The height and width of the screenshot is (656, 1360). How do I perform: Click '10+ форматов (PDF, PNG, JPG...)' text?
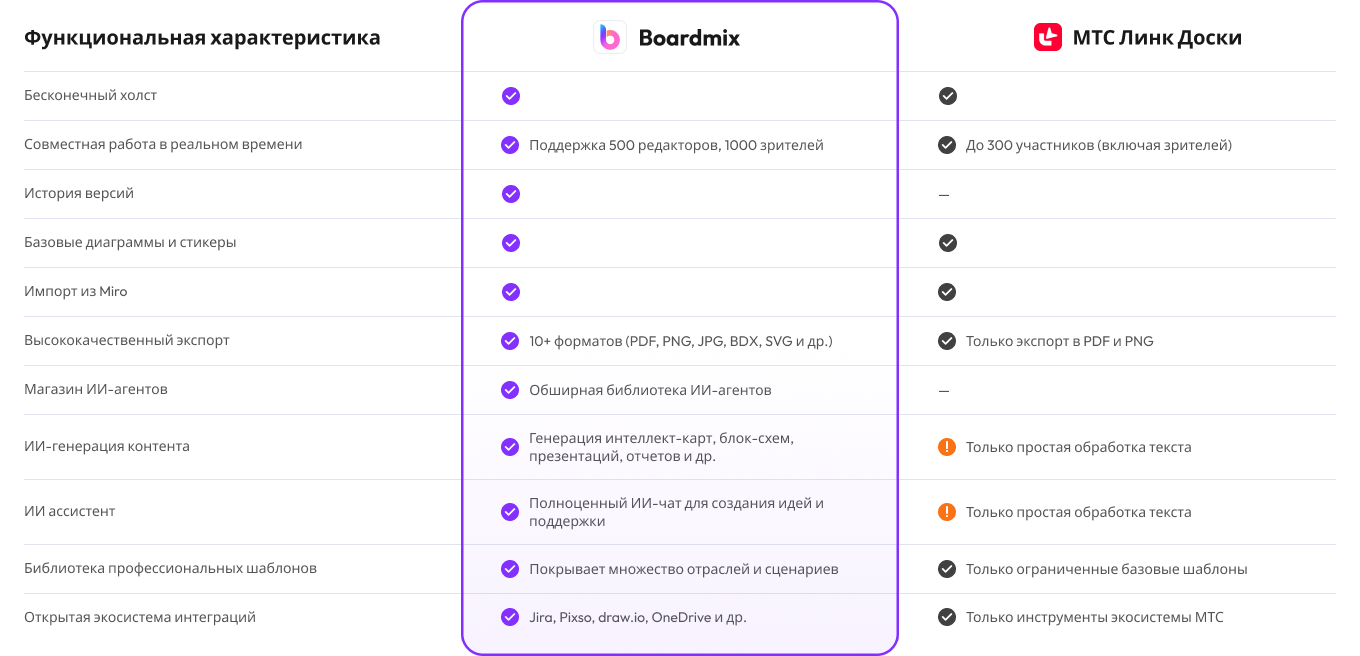pyautogui.click(x=681, y=341)
